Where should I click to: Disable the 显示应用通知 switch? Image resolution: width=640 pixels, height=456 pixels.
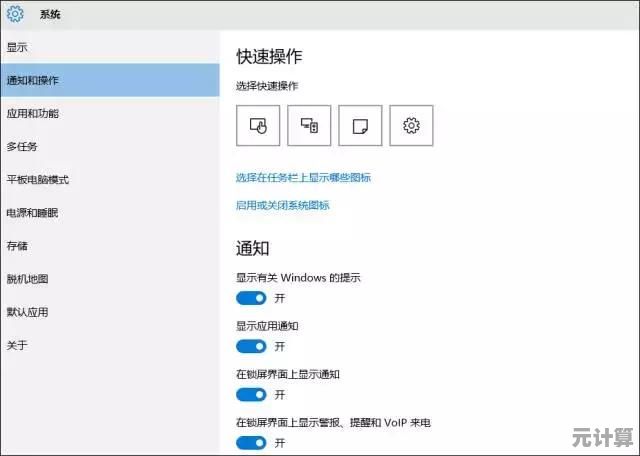click(x=251, y=346)
